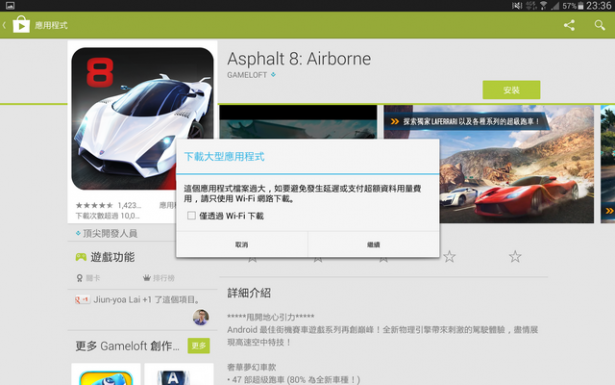The image size is (615, 385).
Task: Open the status bar clock 23:36
Action: pyautogui.click(x=599, y=5)
